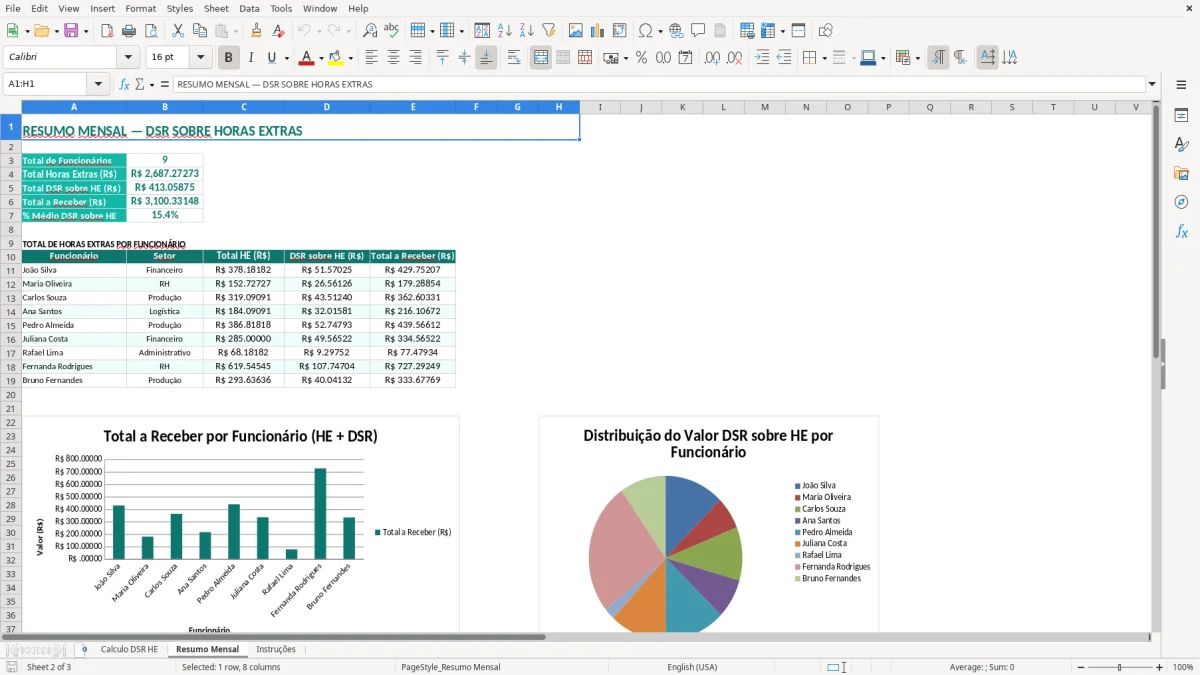This screenshot has height=675, width=1200.
Task: Click the Insert Special Character omega icon
Action: click(645, 31)
